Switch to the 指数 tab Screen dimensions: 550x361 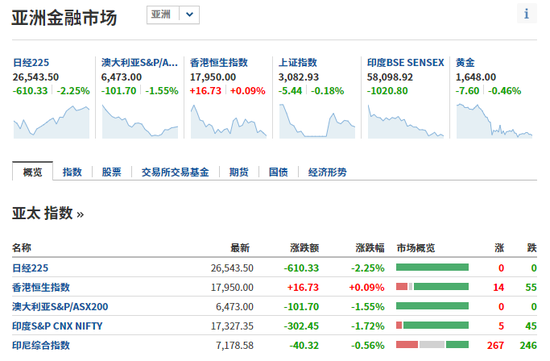tap(72, 172)
